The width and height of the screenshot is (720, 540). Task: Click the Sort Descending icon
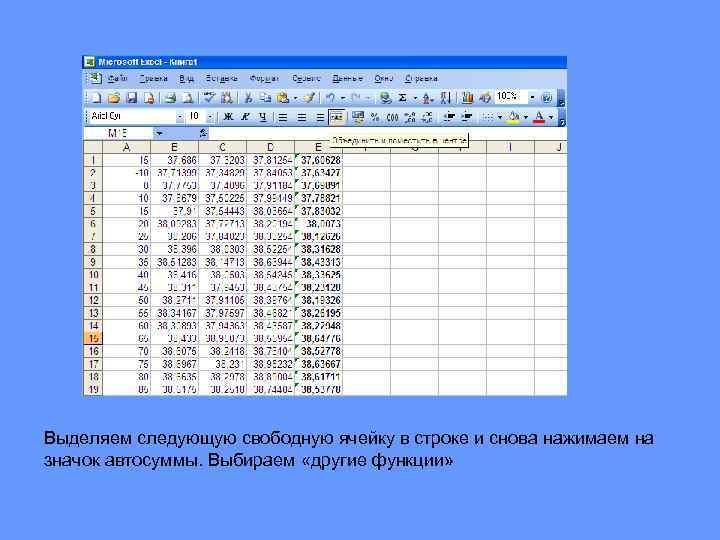[x=445, y=97]
